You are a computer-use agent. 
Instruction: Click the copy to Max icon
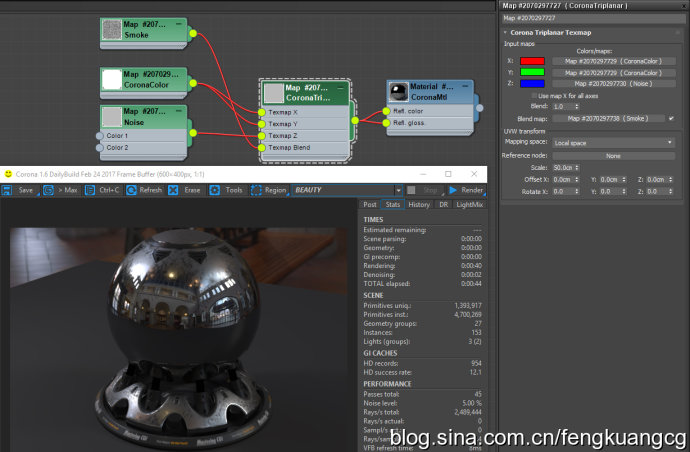tap(48, 190)
